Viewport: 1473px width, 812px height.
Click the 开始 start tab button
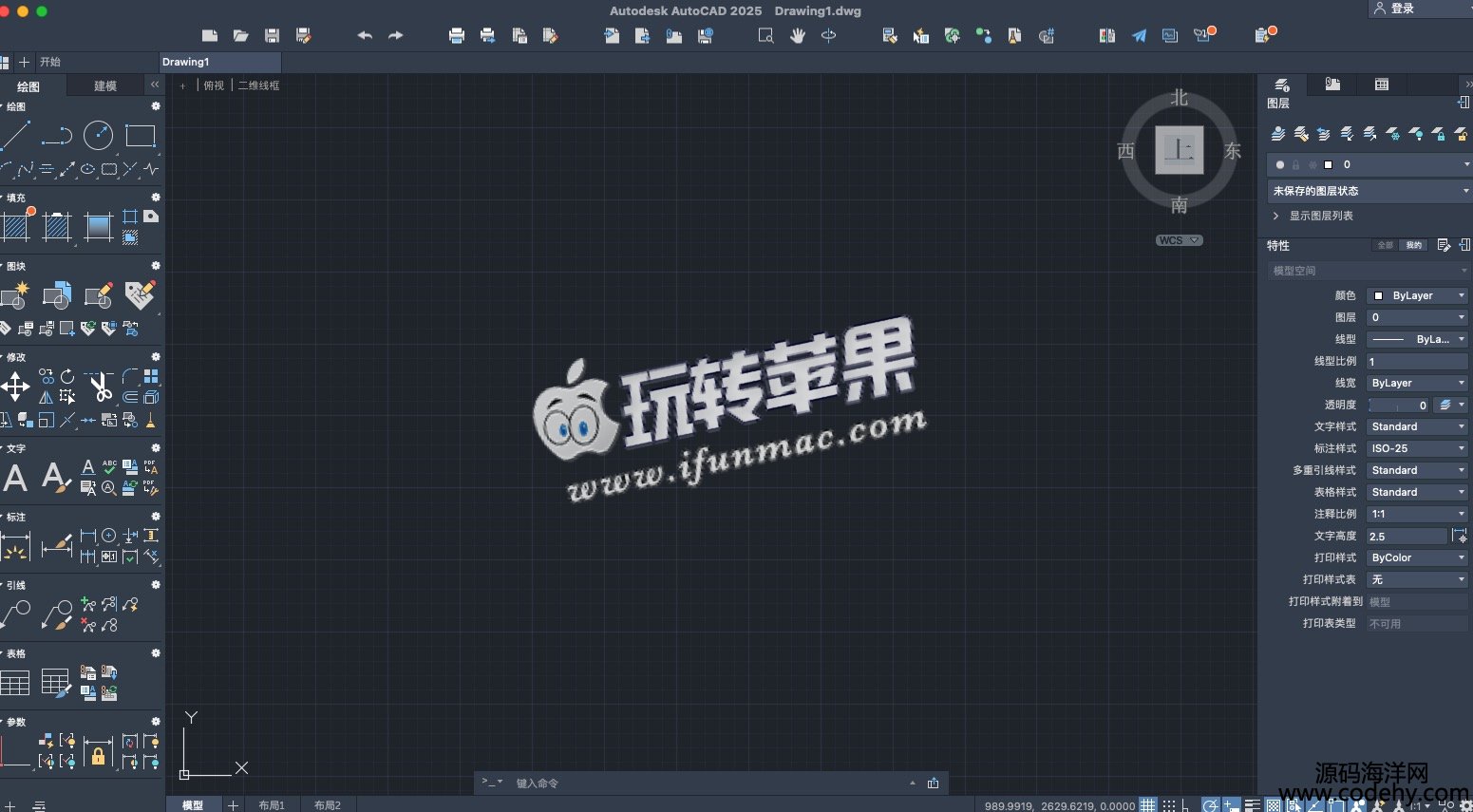(x=50, y=62)
